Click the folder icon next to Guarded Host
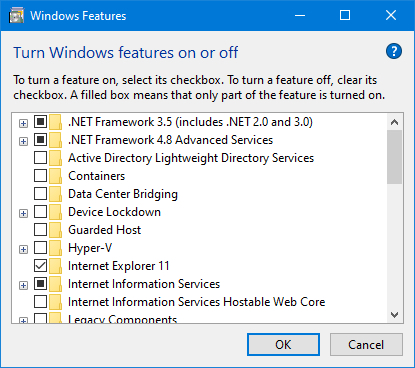415x368 pixels. 56,230
